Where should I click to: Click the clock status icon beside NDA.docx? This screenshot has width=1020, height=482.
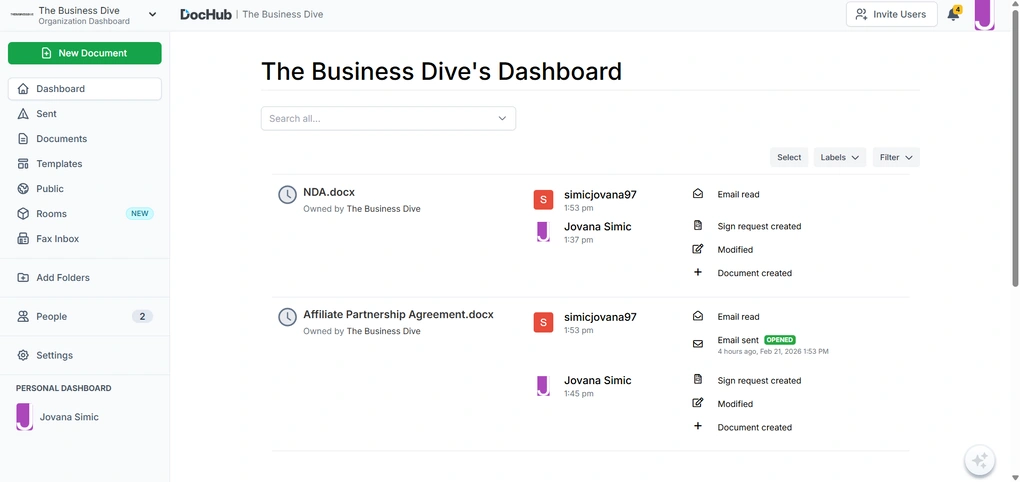[x=288, y=194]
